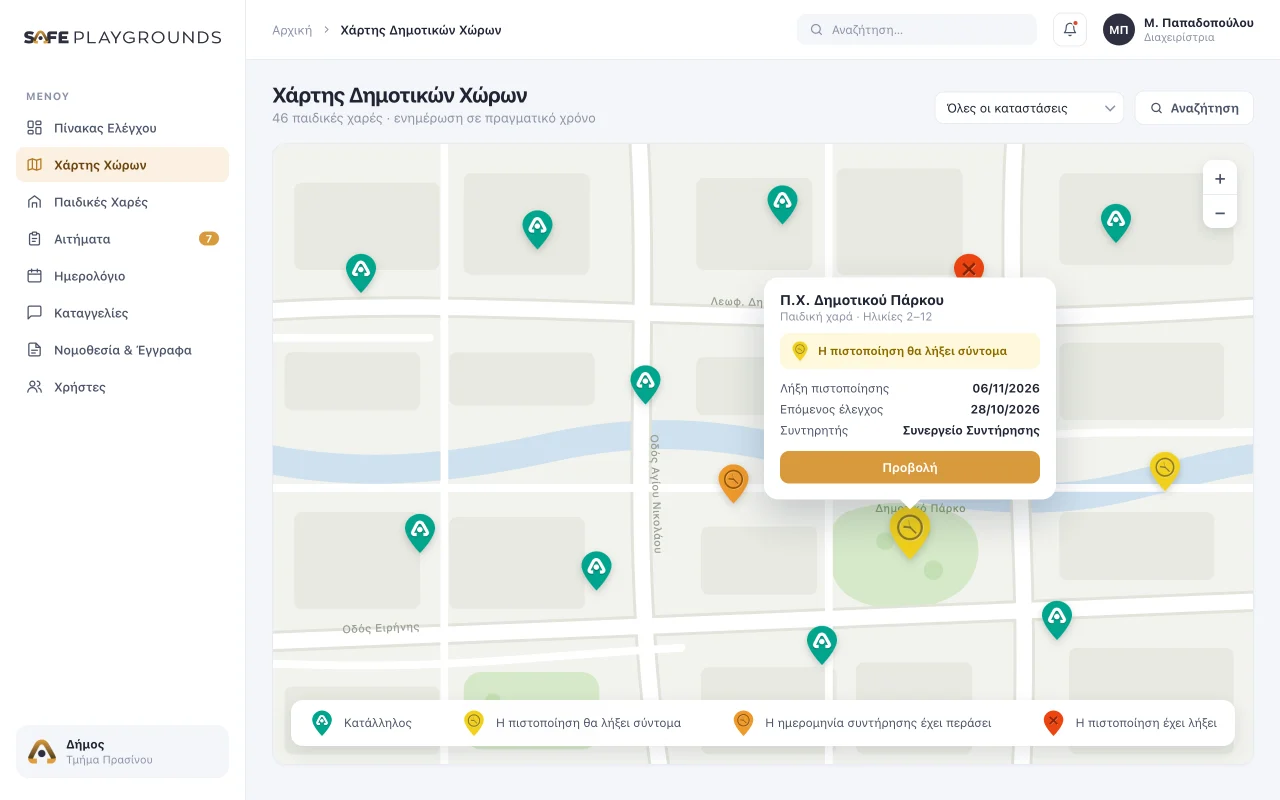This screenshot has height=800, width=1280.
Task: Click the Δήμος Τμήμα Πρασίνου card
Action: click(122, 751)
